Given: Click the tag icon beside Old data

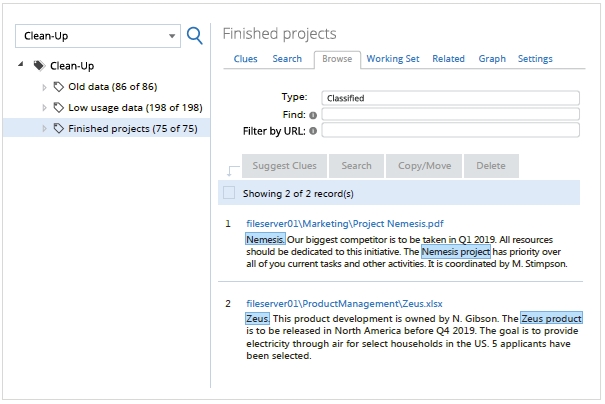Looking at the screenshot, I should [x=59, y=87].
